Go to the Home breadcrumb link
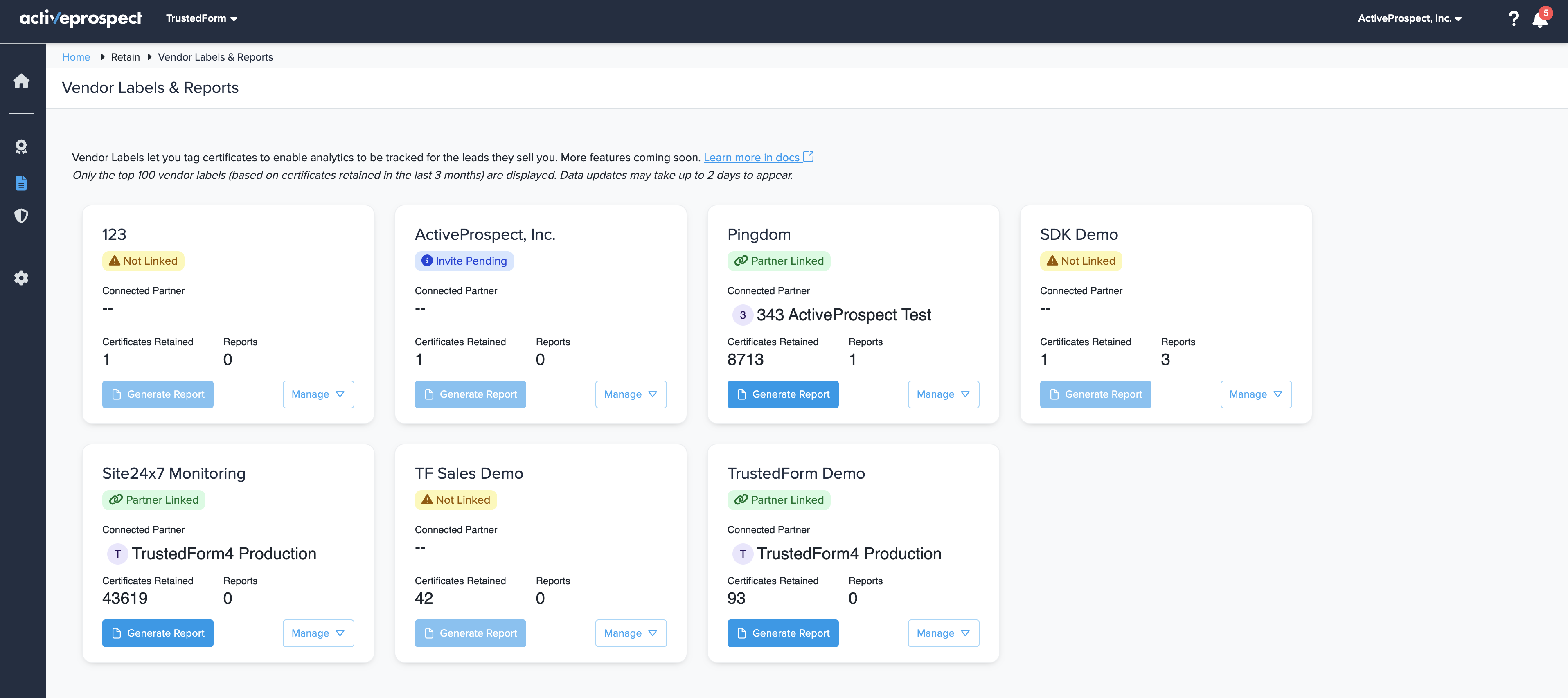Viewport: 1568px width, 698px height. (x=76, y=57)
